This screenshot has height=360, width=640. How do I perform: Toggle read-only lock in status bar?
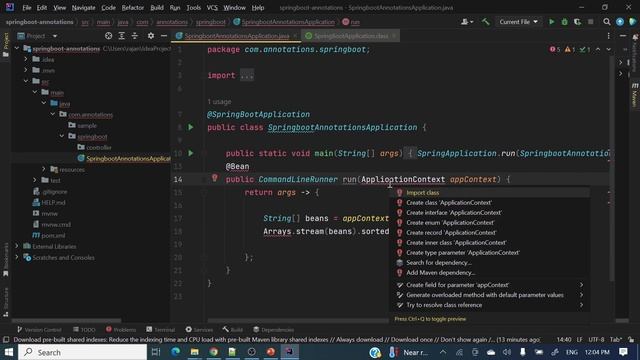631,340
